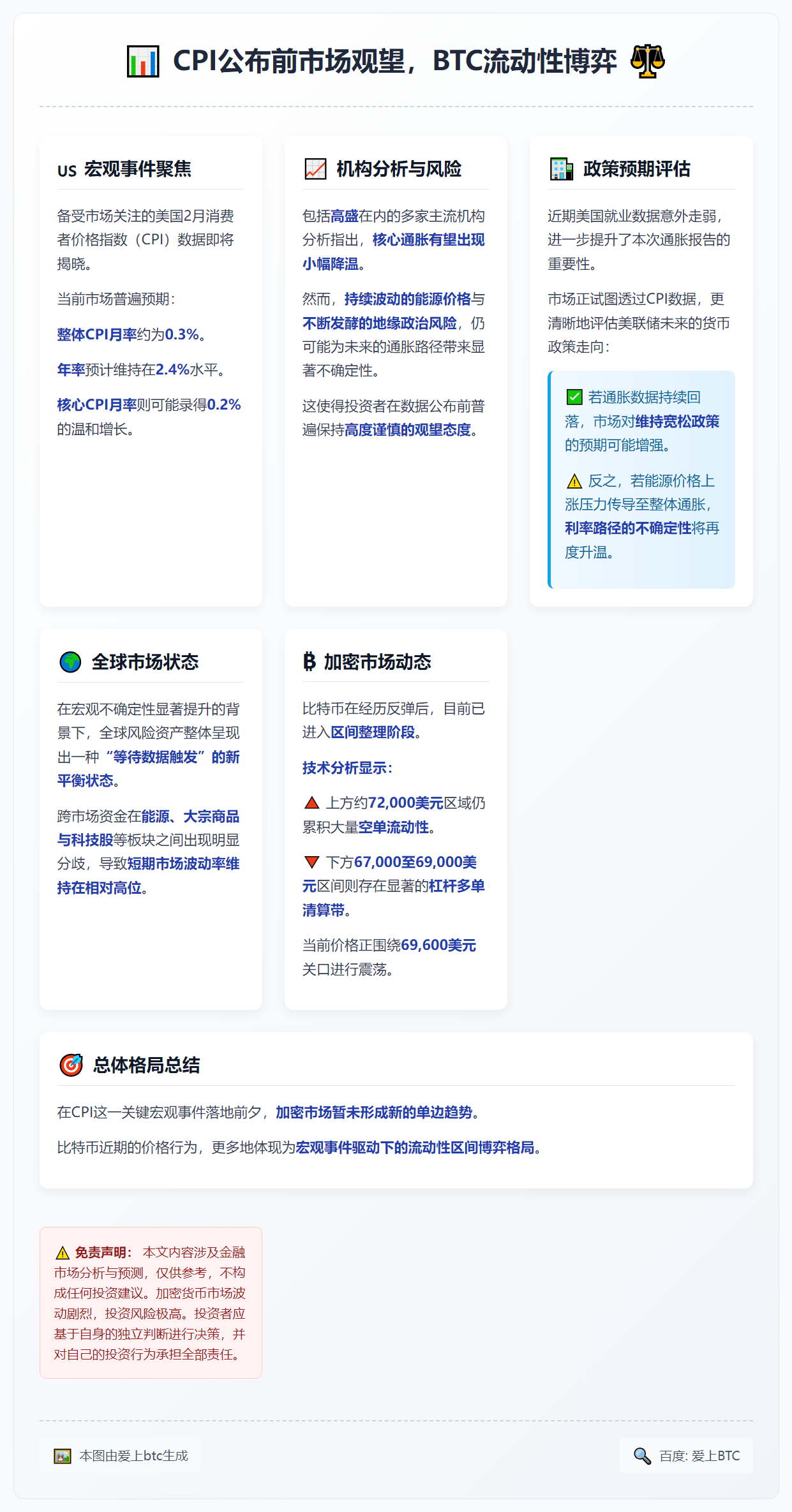Click the 宏观事件聚焦 heading
792x1512 pixels.
tap(137, 169)
